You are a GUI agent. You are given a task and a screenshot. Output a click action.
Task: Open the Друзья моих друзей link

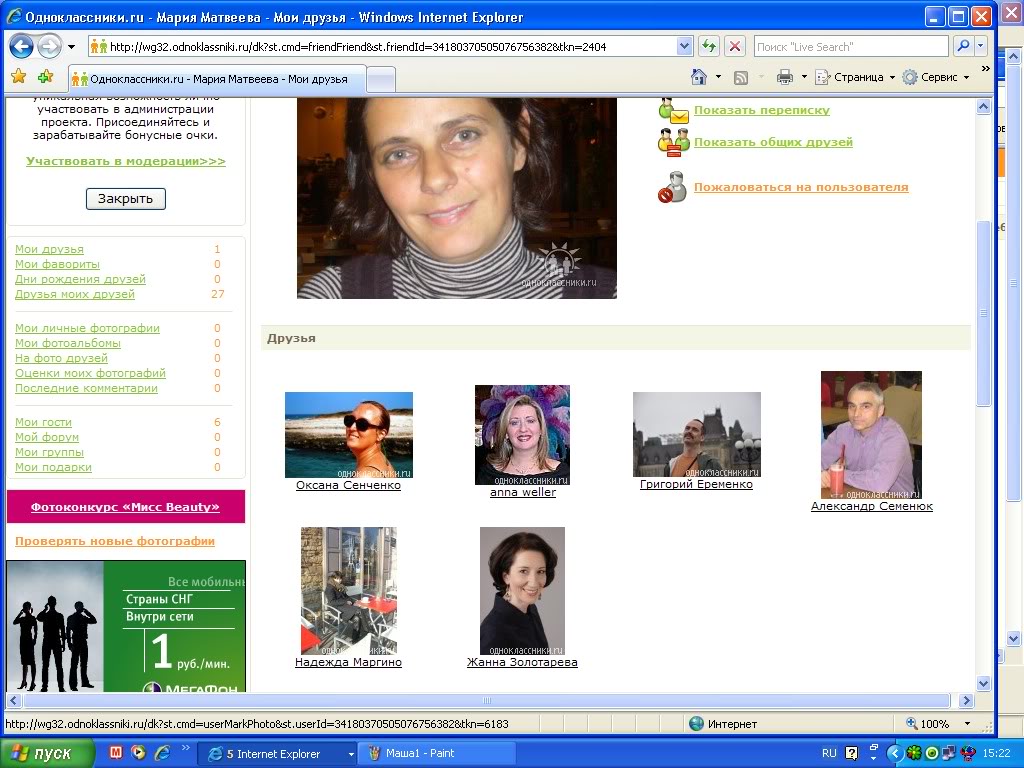pos(75,294)
